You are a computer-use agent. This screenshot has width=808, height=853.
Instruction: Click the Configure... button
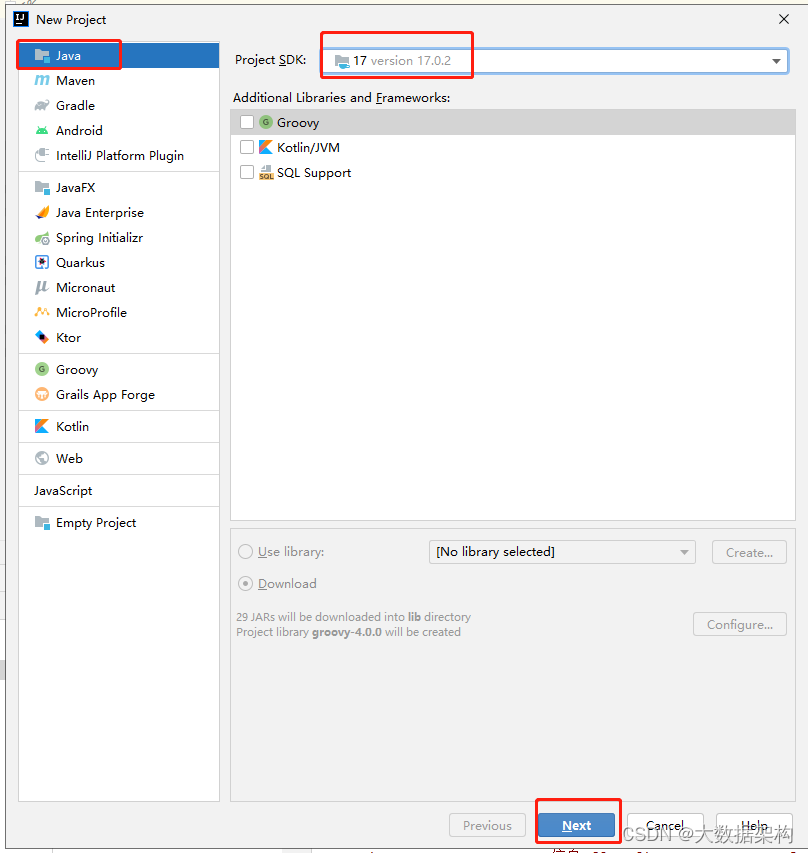740,625
